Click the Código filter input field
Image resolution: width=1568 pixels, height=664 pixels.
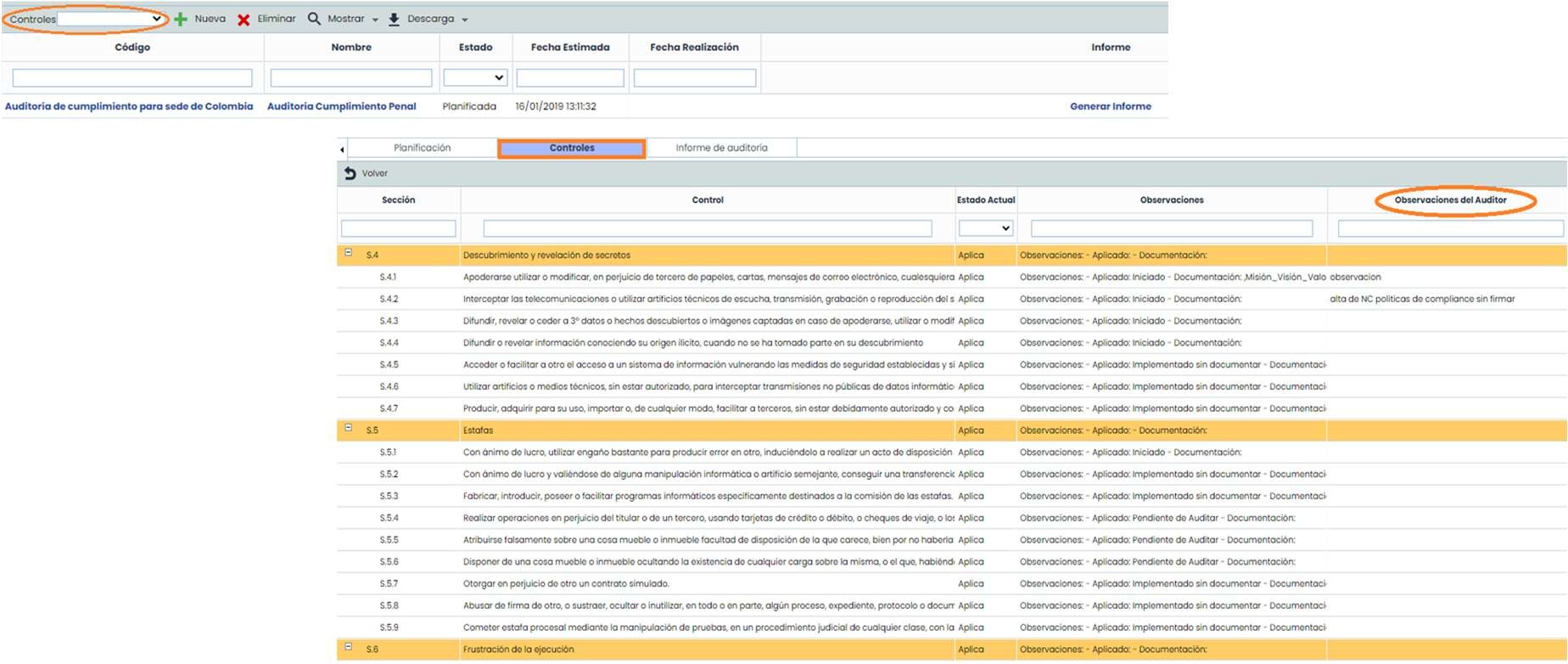coord(132,78)
